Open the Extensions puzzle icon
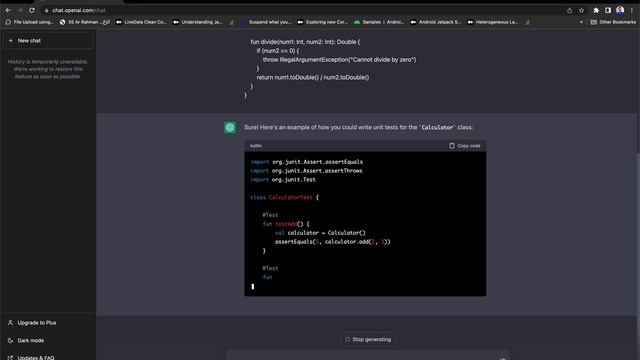The image size is (640, 360). coord(596,10)
